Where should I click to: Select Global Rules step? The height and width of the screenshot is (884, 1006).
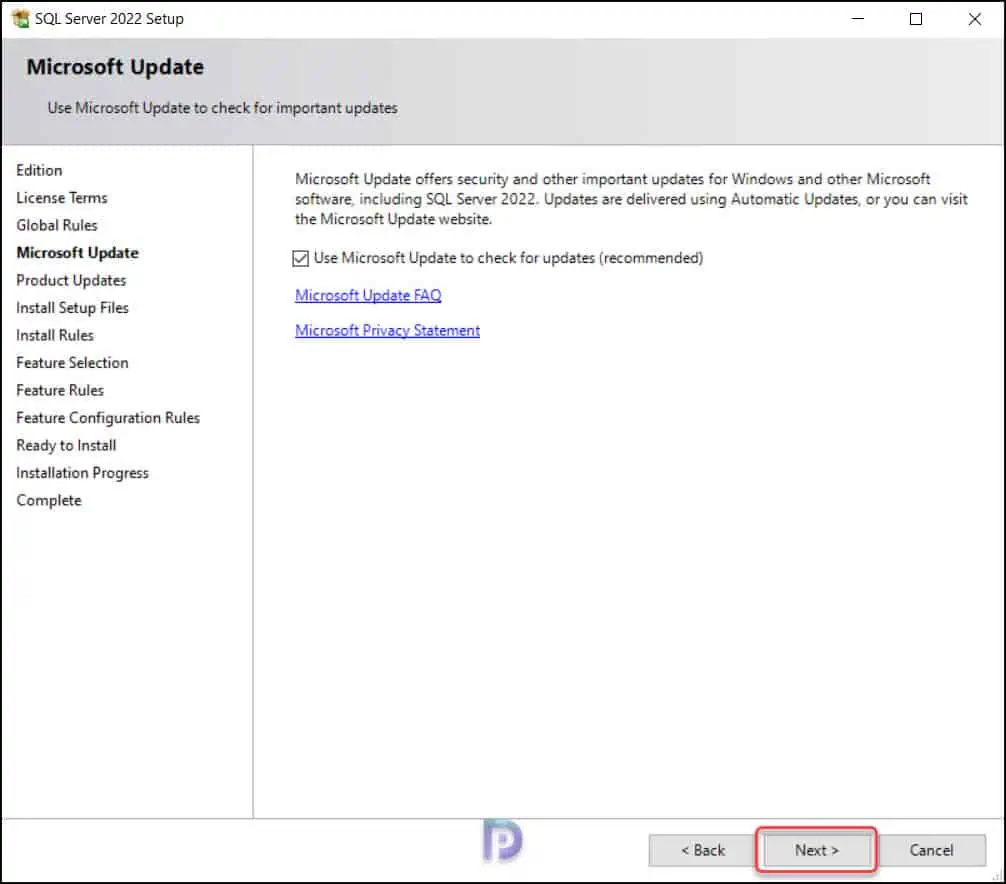tap(56, 225)
